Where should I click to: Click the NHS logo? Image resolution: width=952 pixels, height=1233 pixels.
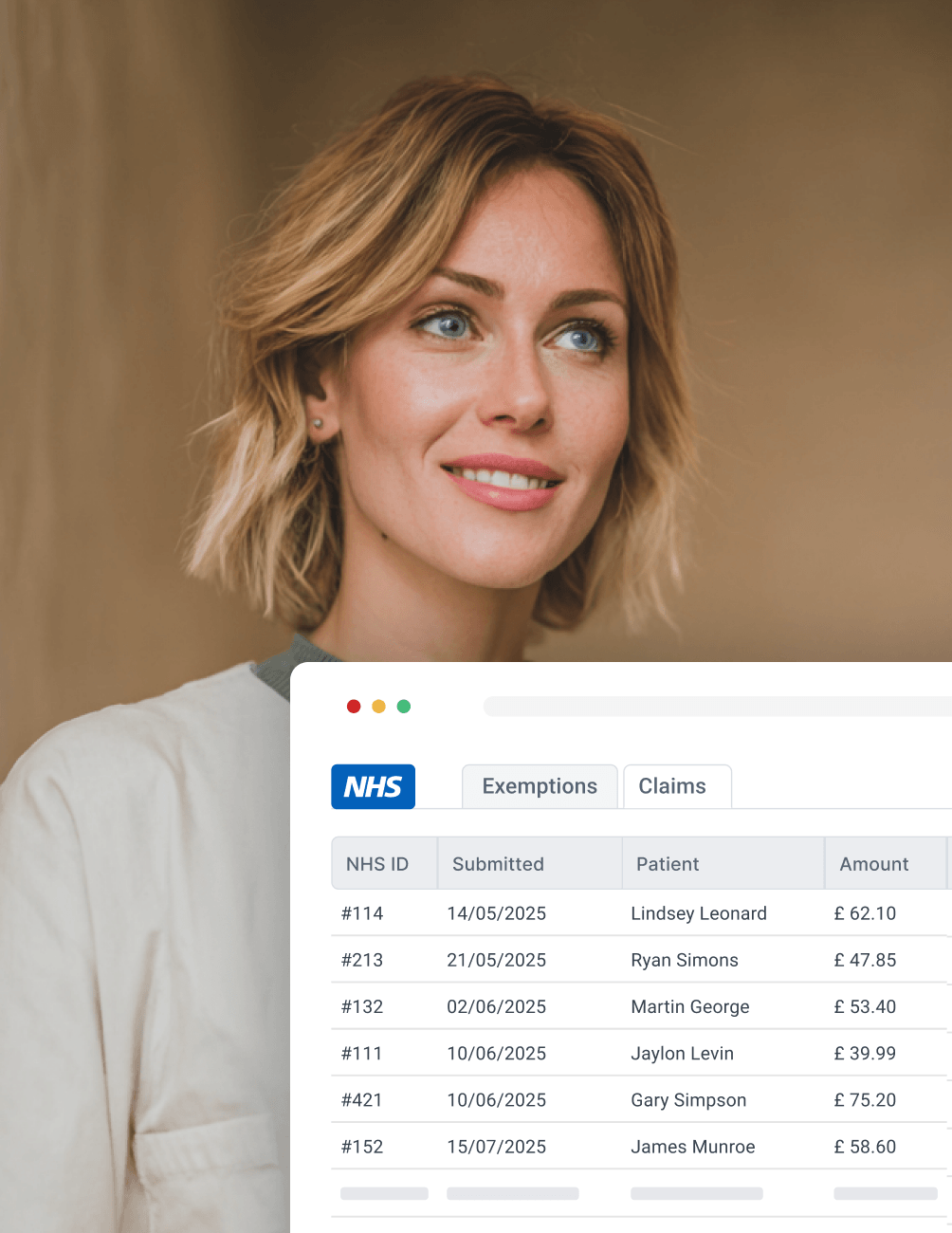click(373, 786)
